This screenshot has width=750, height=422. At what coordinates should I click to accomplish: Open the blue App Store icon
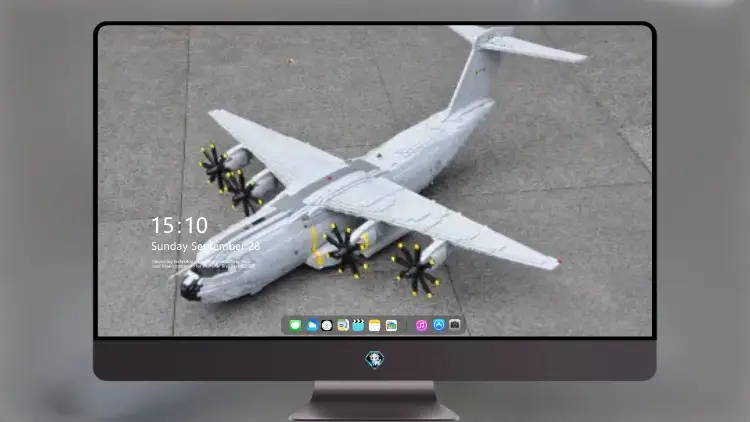439,325
